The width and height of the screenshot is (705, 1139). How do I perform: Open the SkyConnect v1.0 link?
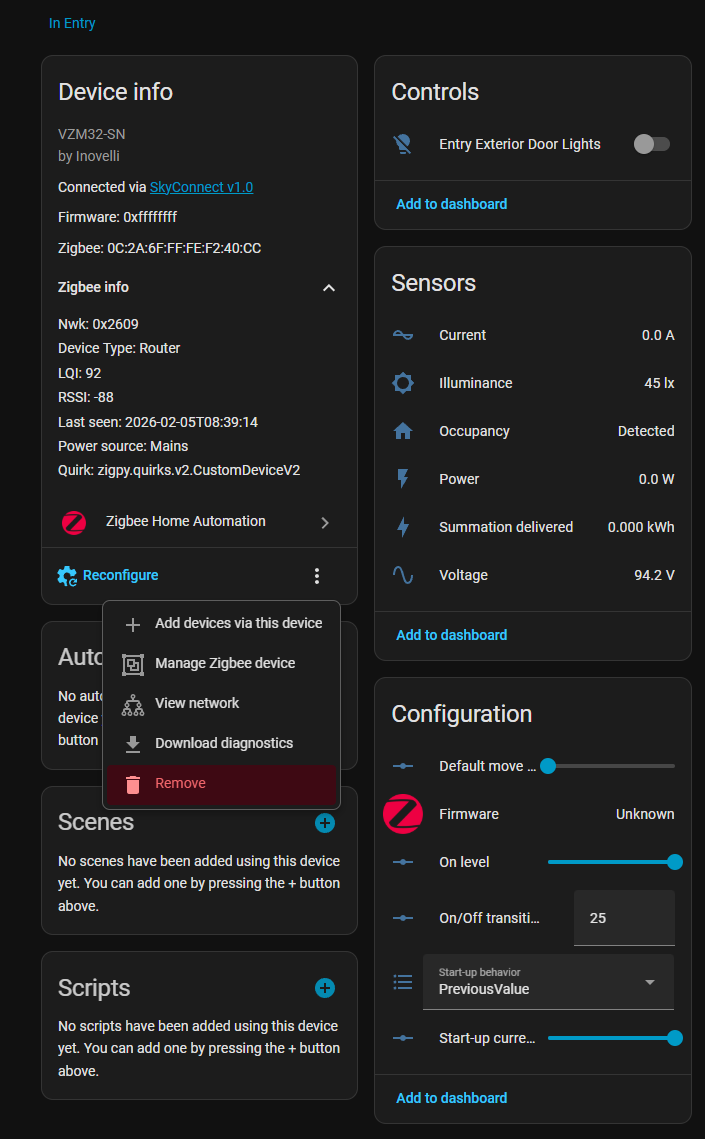coord(201,187)
